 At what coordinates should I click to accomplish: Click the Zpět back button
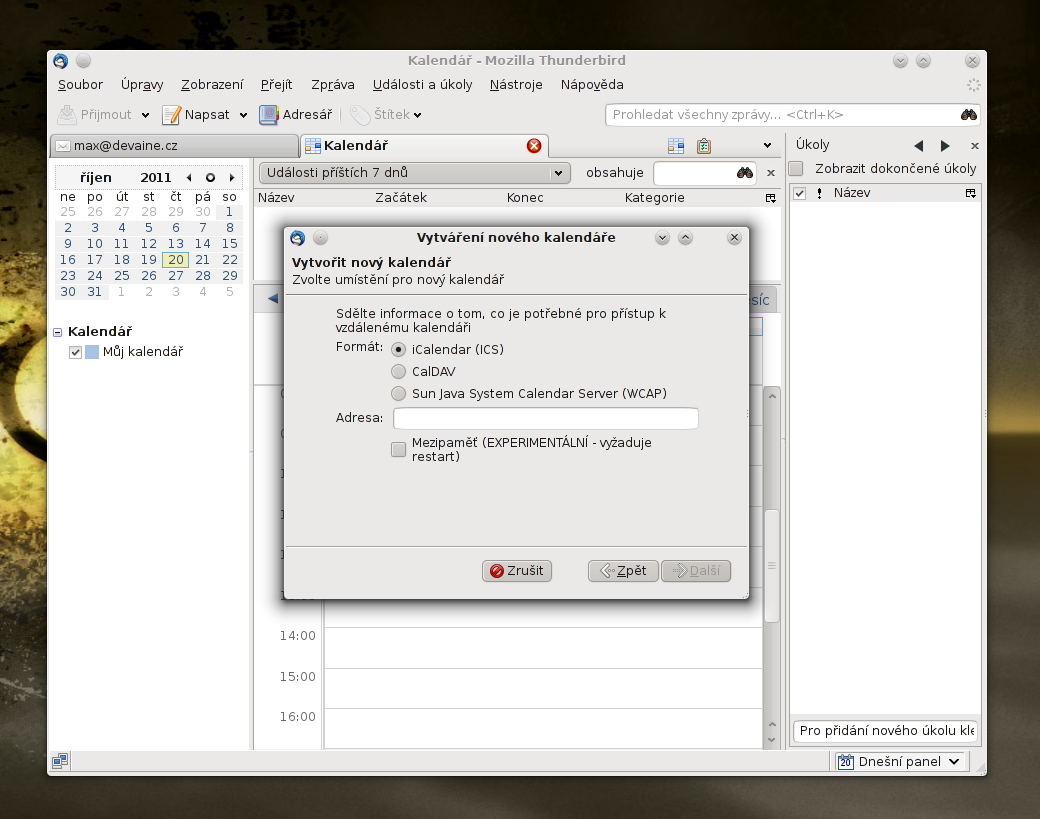pyautogui.click(x=623, y=571)
